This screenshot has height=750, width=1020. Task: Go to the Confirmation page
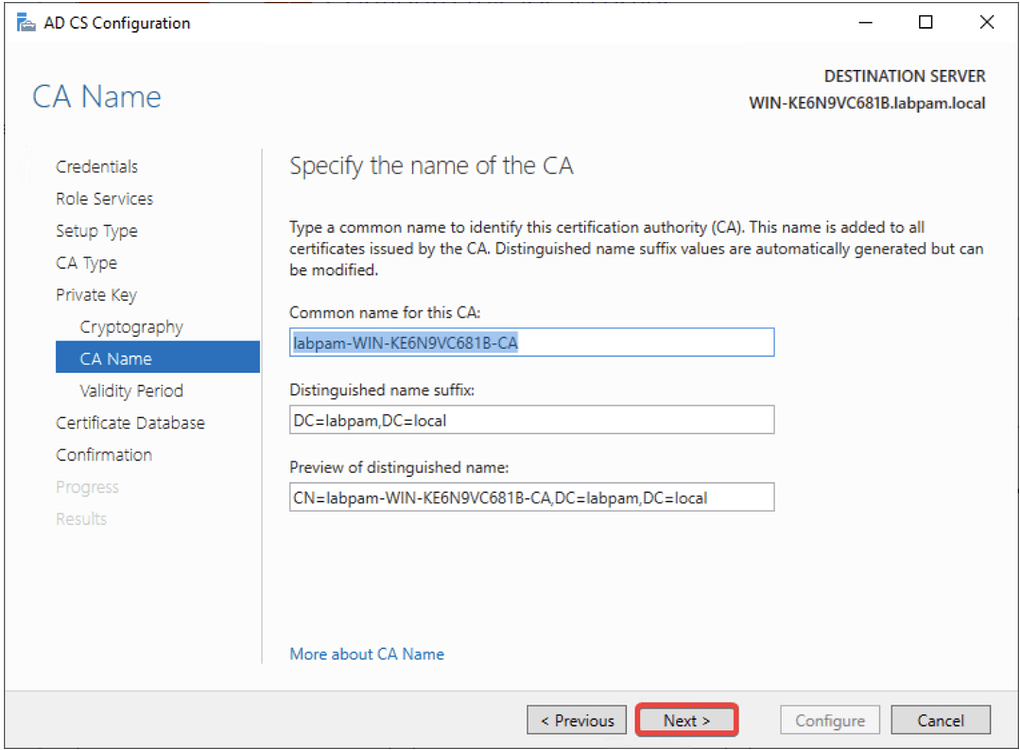(104, 454)
